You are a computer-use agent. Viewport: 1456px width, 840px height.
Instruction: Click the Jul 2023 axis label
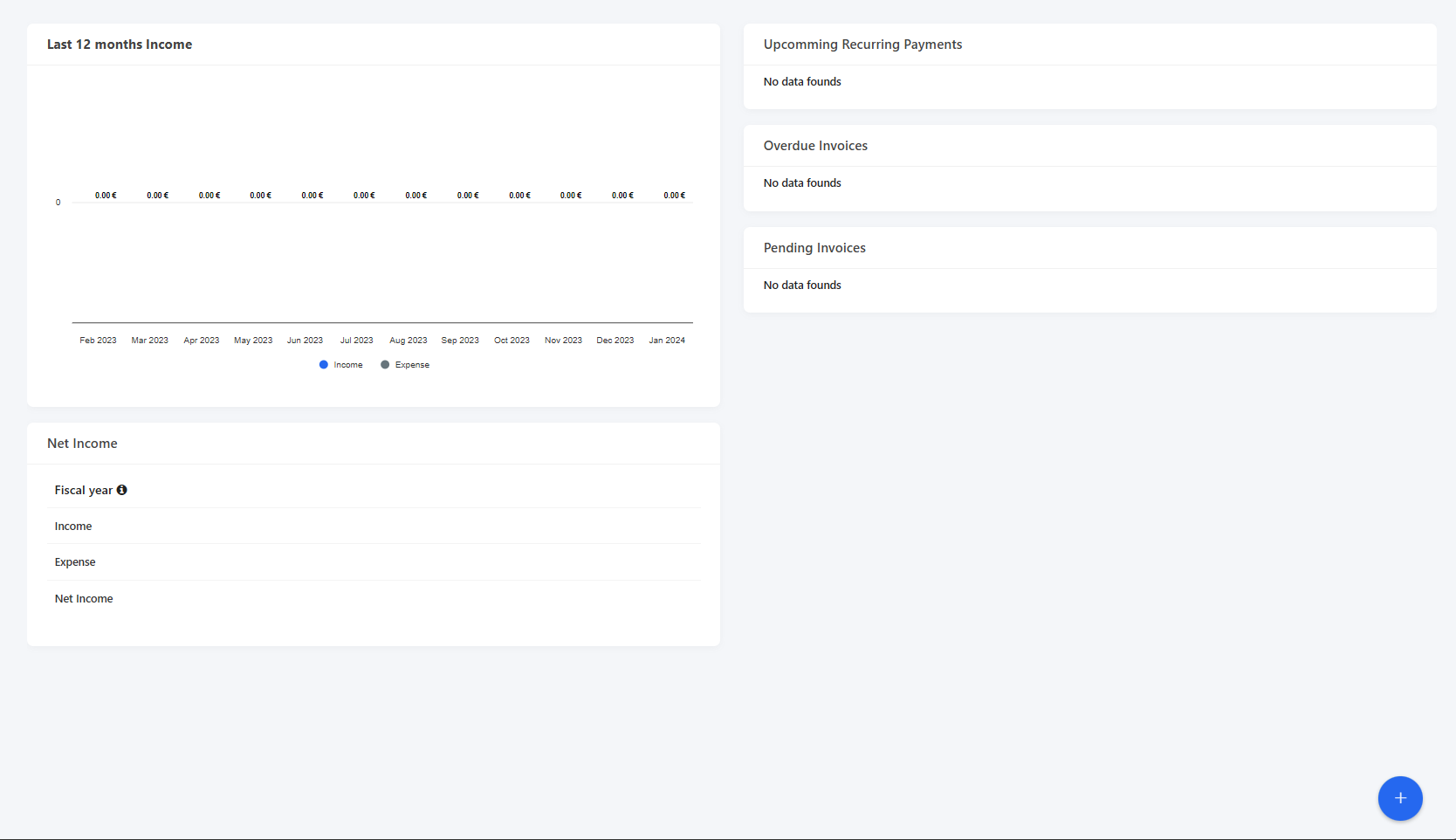click(357, 341)
